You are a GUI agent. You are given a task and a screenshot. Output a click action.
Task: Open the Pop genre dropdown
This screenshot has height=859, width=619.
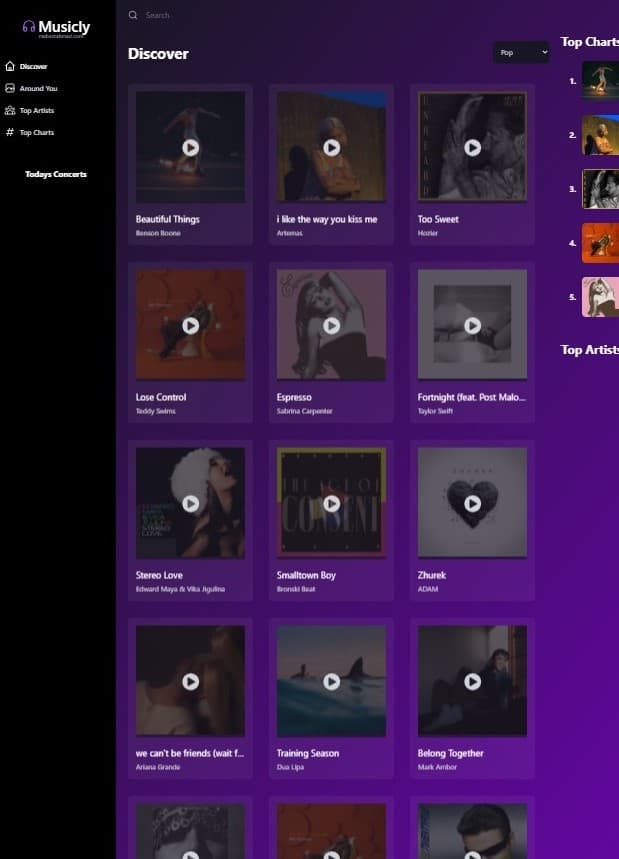pos(521,52)
